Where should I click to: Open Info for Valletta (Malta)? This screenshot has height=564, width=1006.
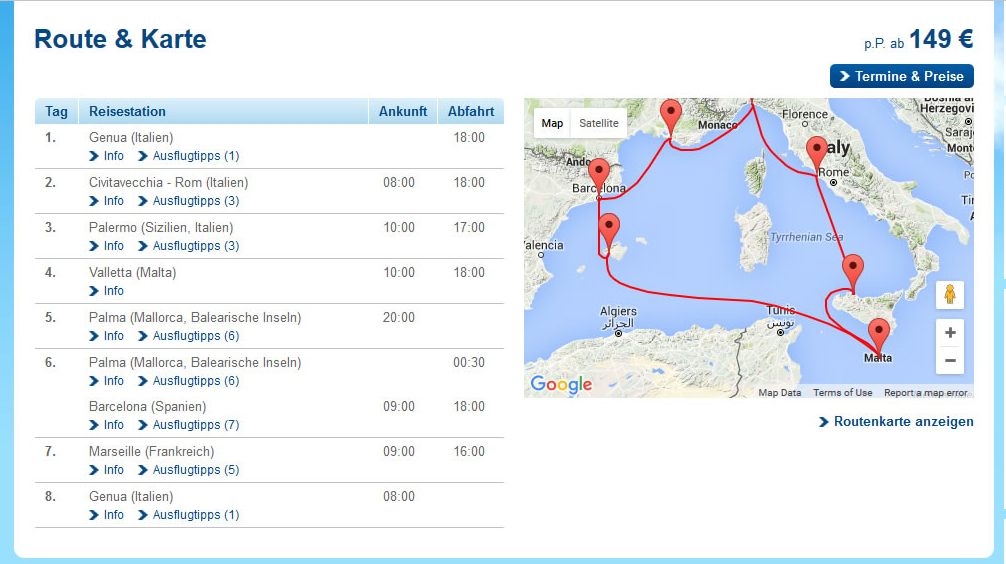tap(113, 291)
